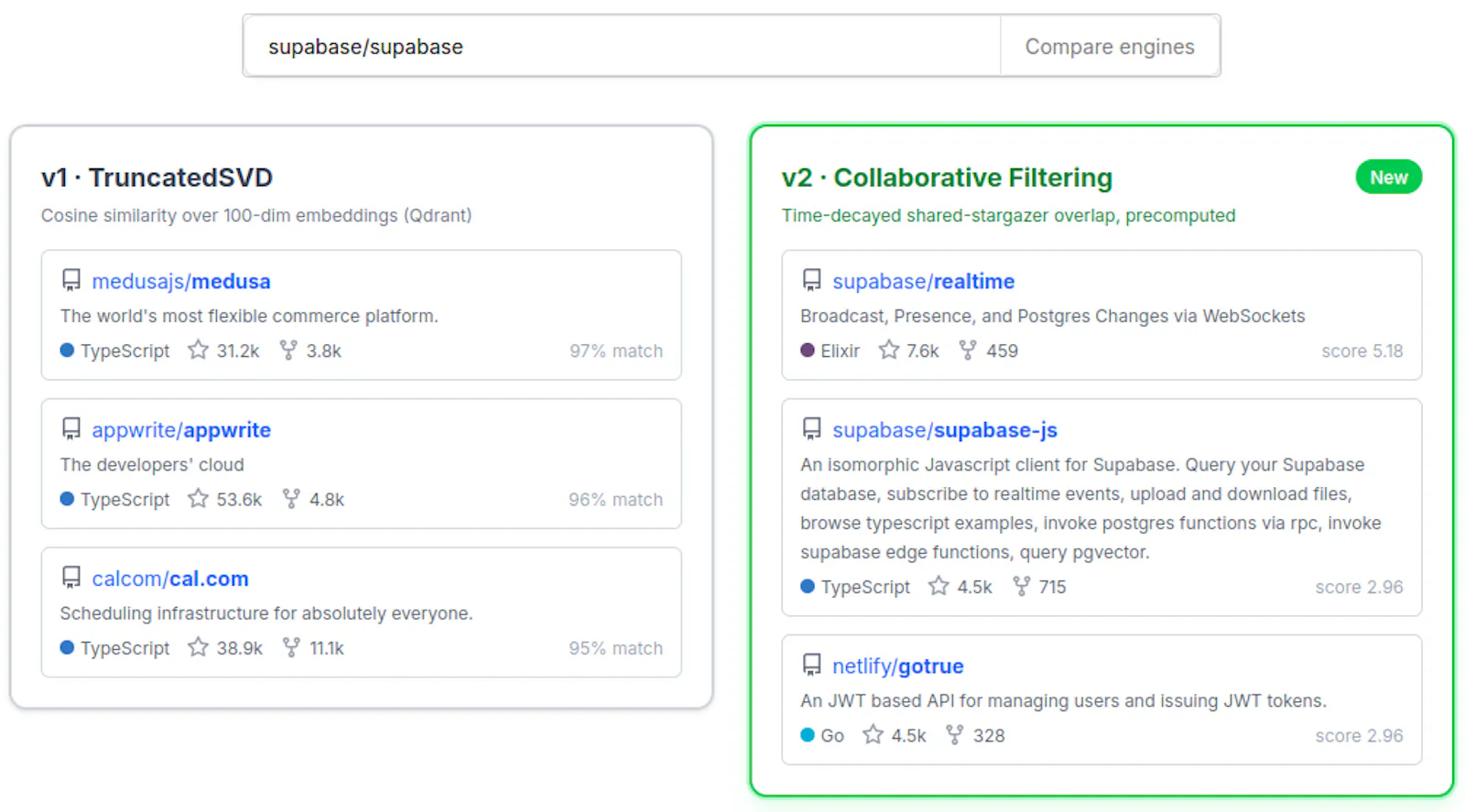The height and width of the screenshot is (812, 1465).
Task: Click the Compare engines button
Action: (x=1110, y=46)
